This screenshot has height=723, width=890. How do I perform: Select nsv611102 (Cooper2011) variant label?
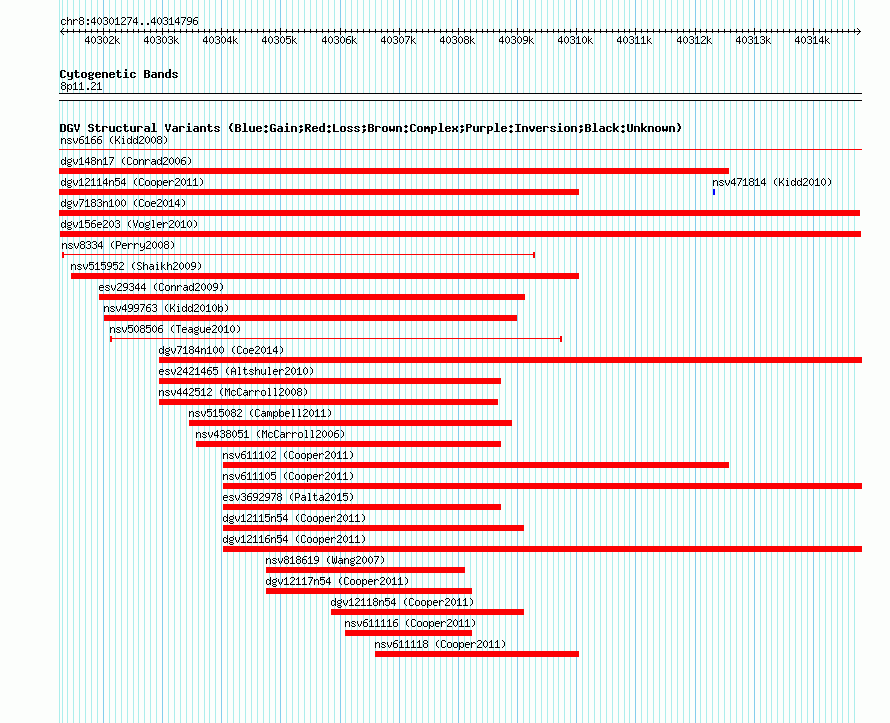point(288,455)
